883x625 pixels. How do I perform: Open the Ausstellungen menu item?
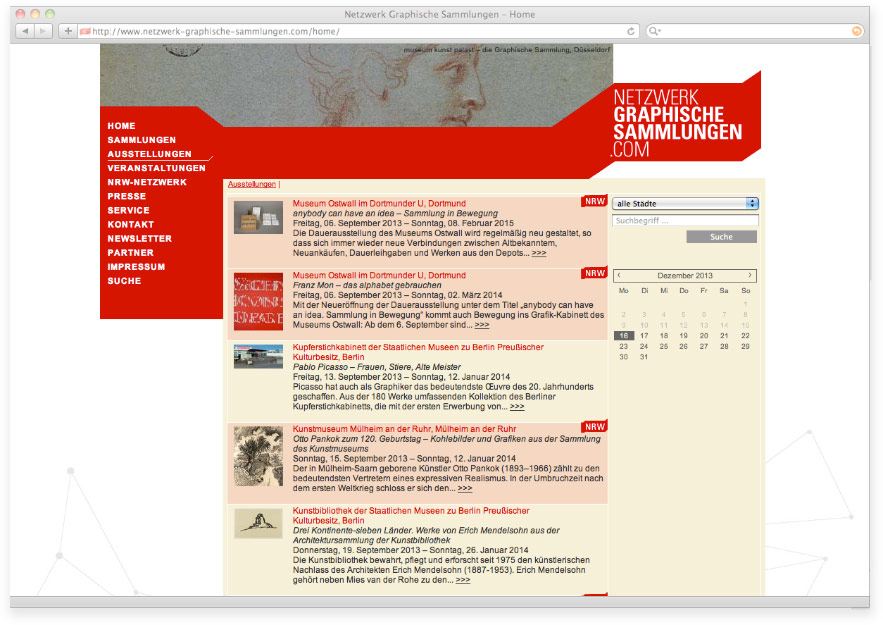click(149, 154)
